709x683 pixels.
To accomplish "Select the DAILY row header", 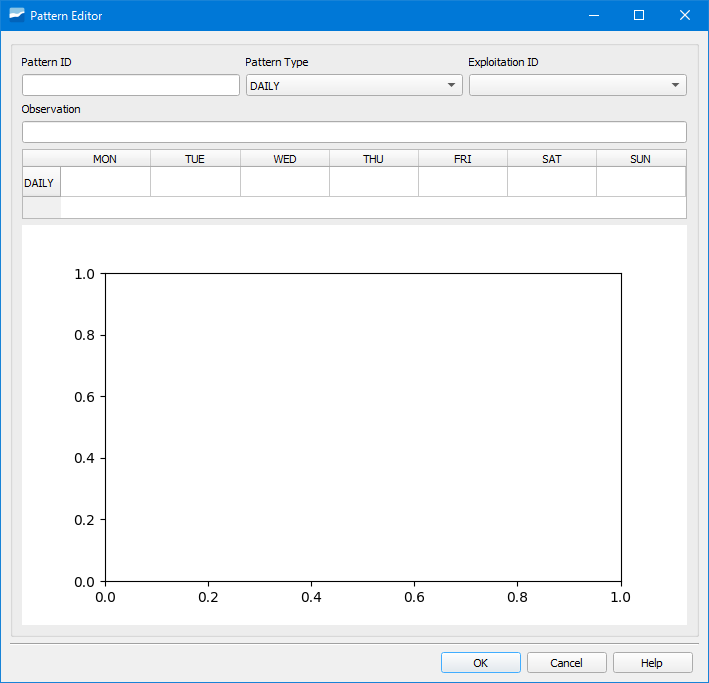I will tap(40, 183).
